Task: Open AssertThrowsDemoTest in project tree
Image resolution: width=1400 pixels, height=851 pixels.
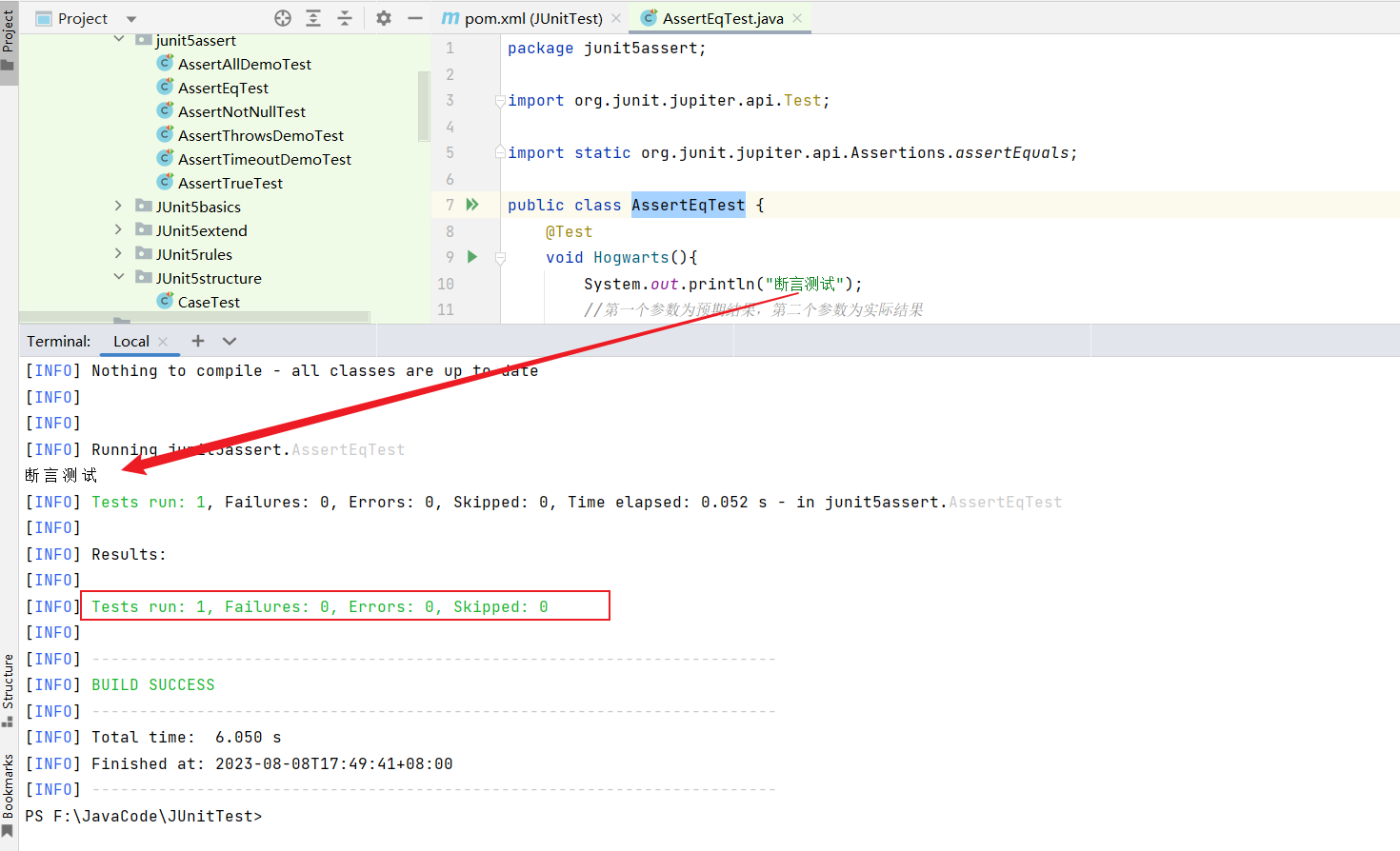Action: tap(260, 135)
